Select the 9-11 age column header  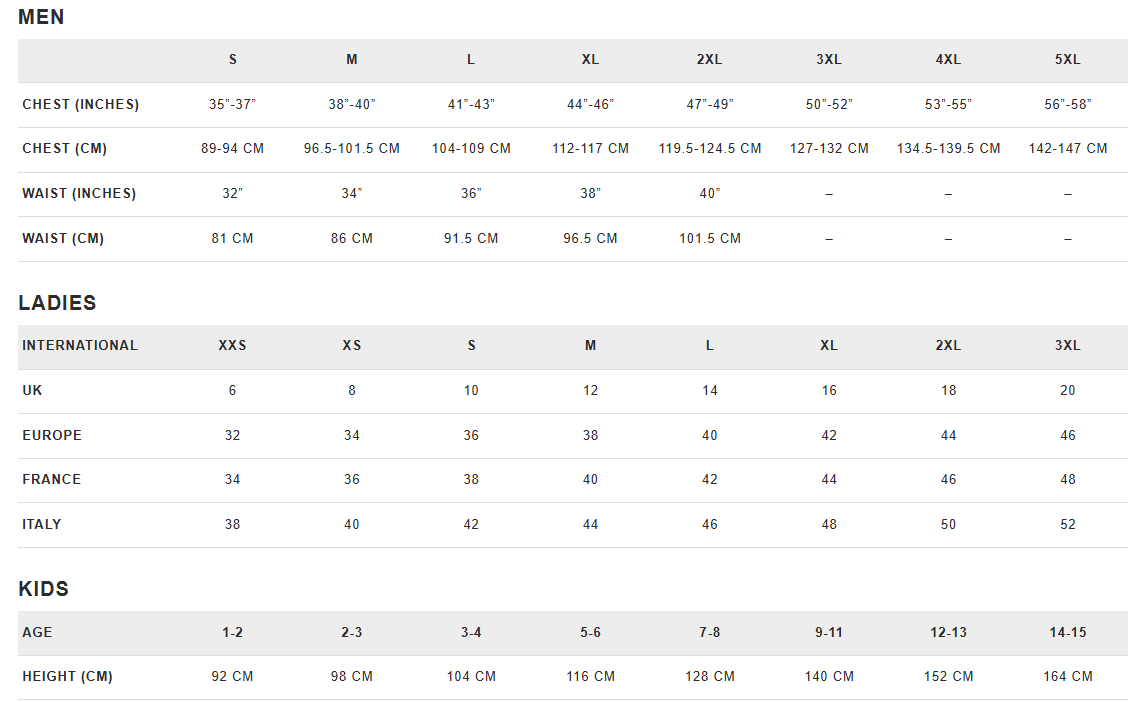click(x=829, y=633)
